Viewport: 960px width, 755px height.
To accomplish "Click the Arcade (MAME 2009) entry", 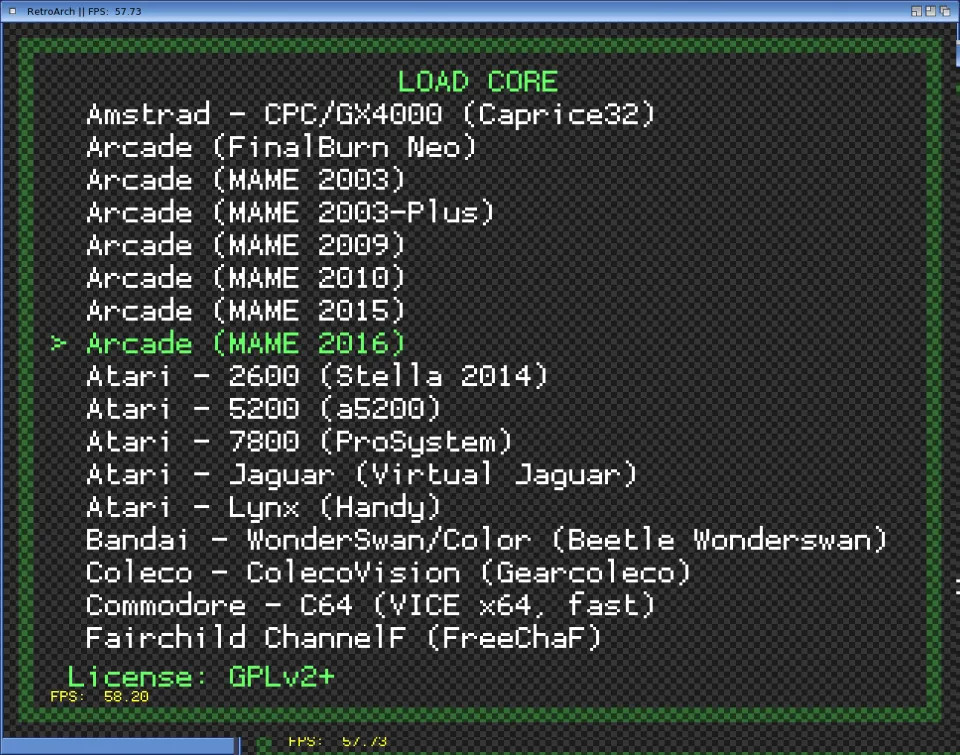I will point(245,245).
